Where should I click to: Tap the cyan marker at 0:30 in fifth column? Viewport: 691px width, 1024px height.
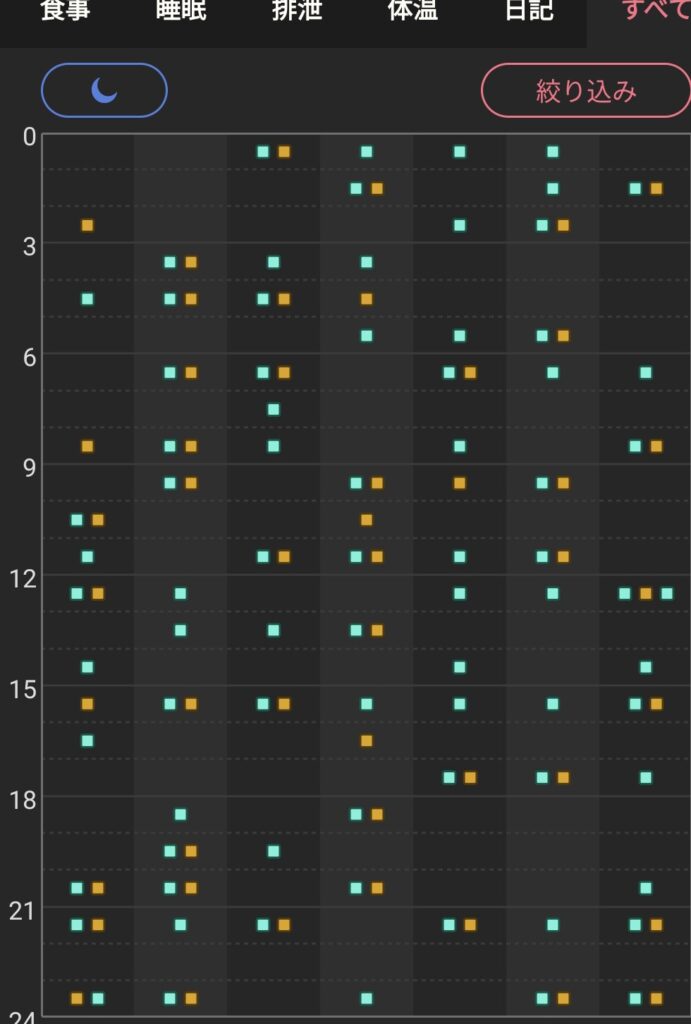(459, 152)
